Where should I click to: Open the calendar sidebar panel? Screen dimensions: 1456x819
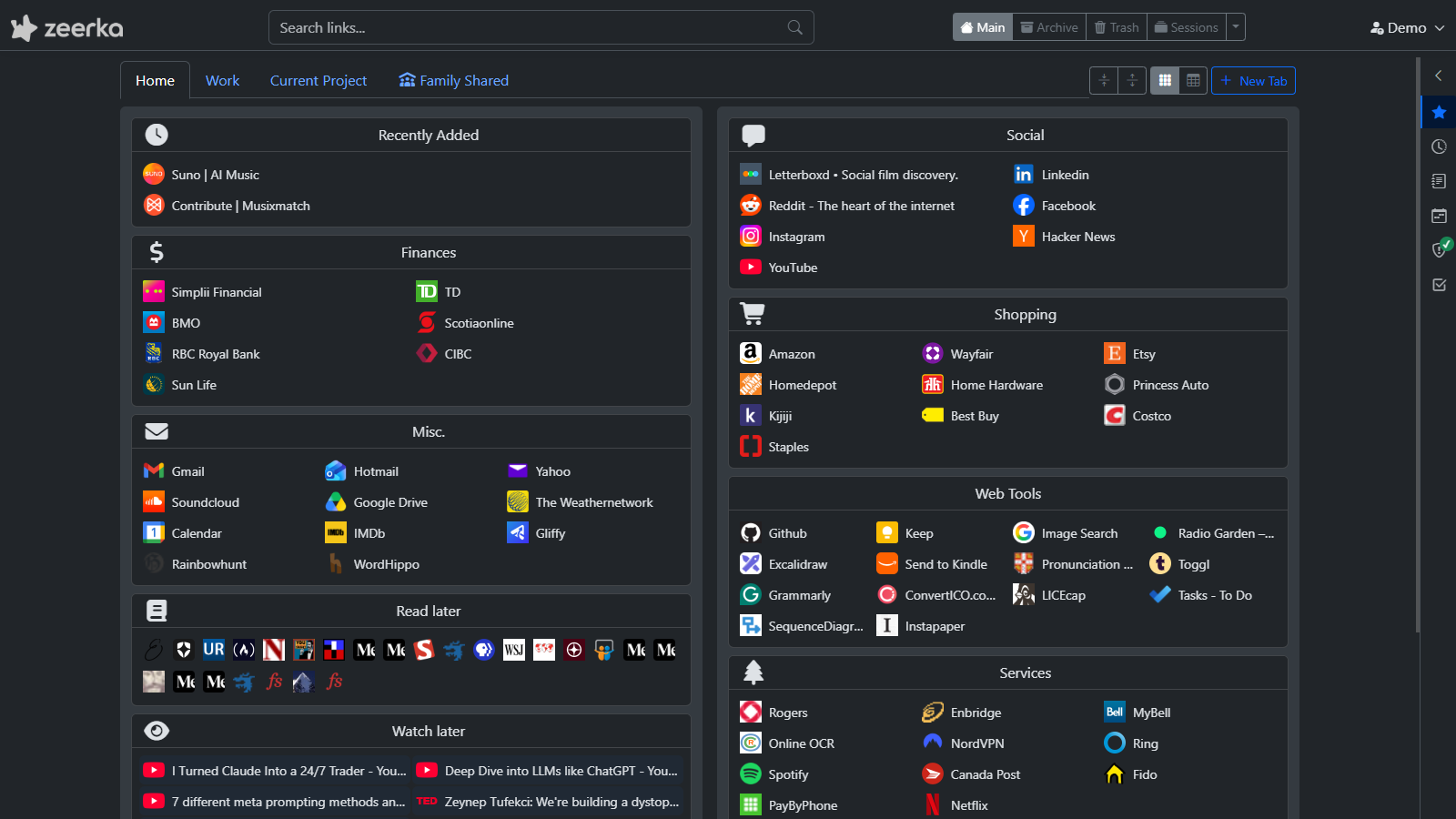(x=1439, y=216)
